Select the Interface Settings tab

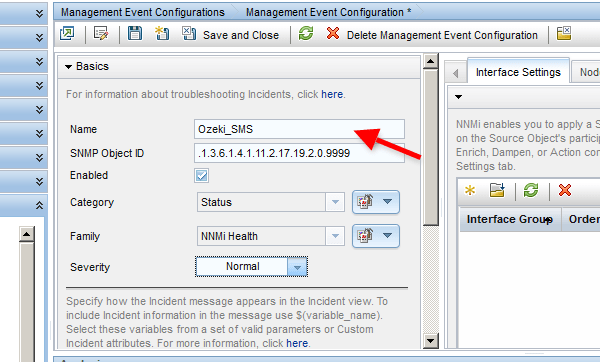[x=518, y=72]
